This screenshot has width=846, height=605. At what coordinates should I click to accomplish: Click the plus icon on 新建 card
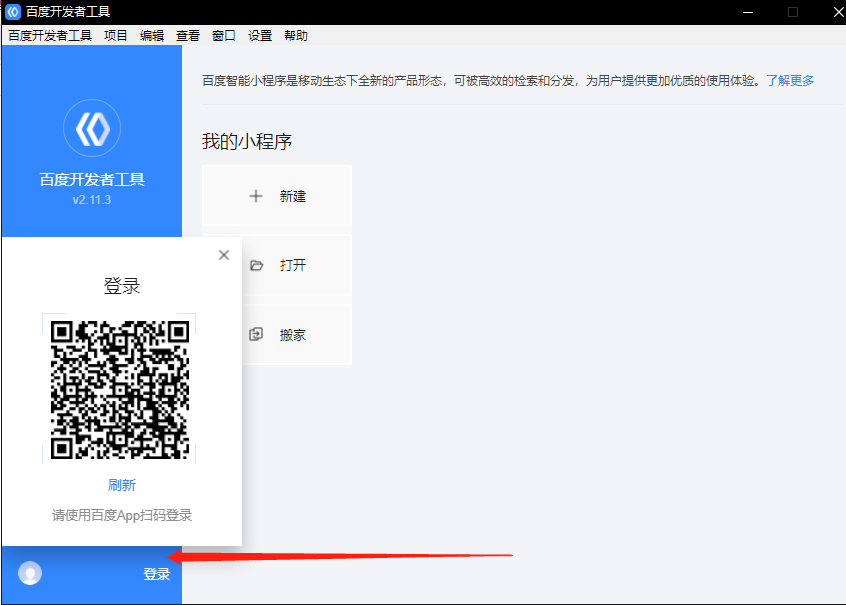(256, 196)
